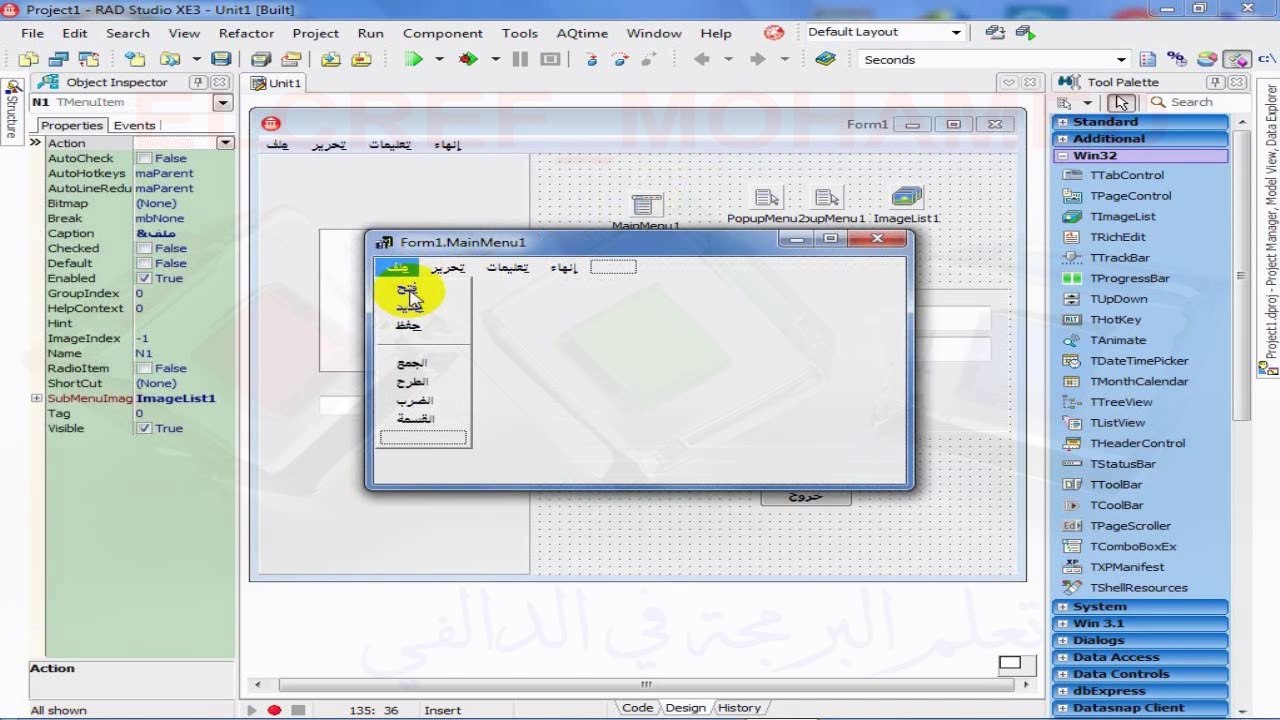Uncheck the Visible property checkbox
1280x720 pixels.
click(144, 428)
